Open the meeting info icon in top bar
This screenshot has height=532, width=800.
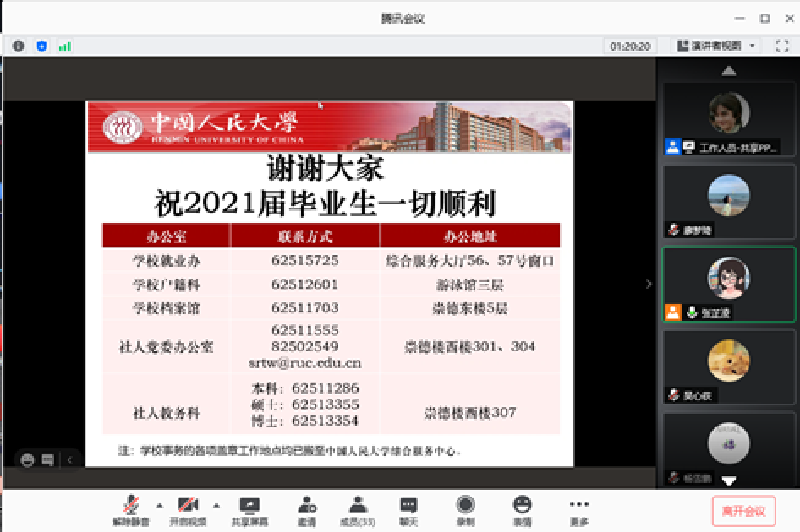point(18,46)
